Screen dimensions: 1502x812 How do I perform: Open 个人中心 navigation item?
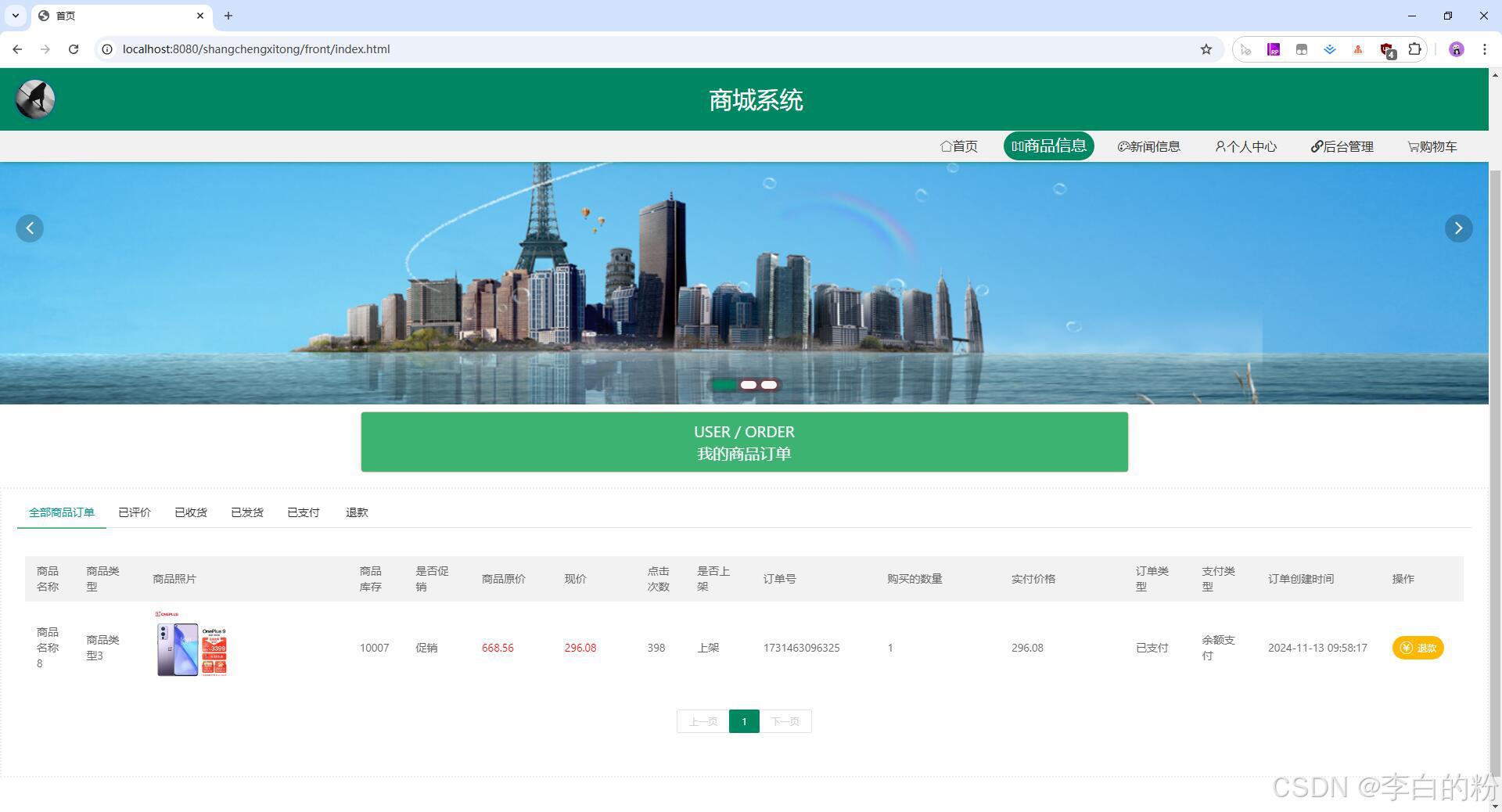click(x=1246, y=146)
